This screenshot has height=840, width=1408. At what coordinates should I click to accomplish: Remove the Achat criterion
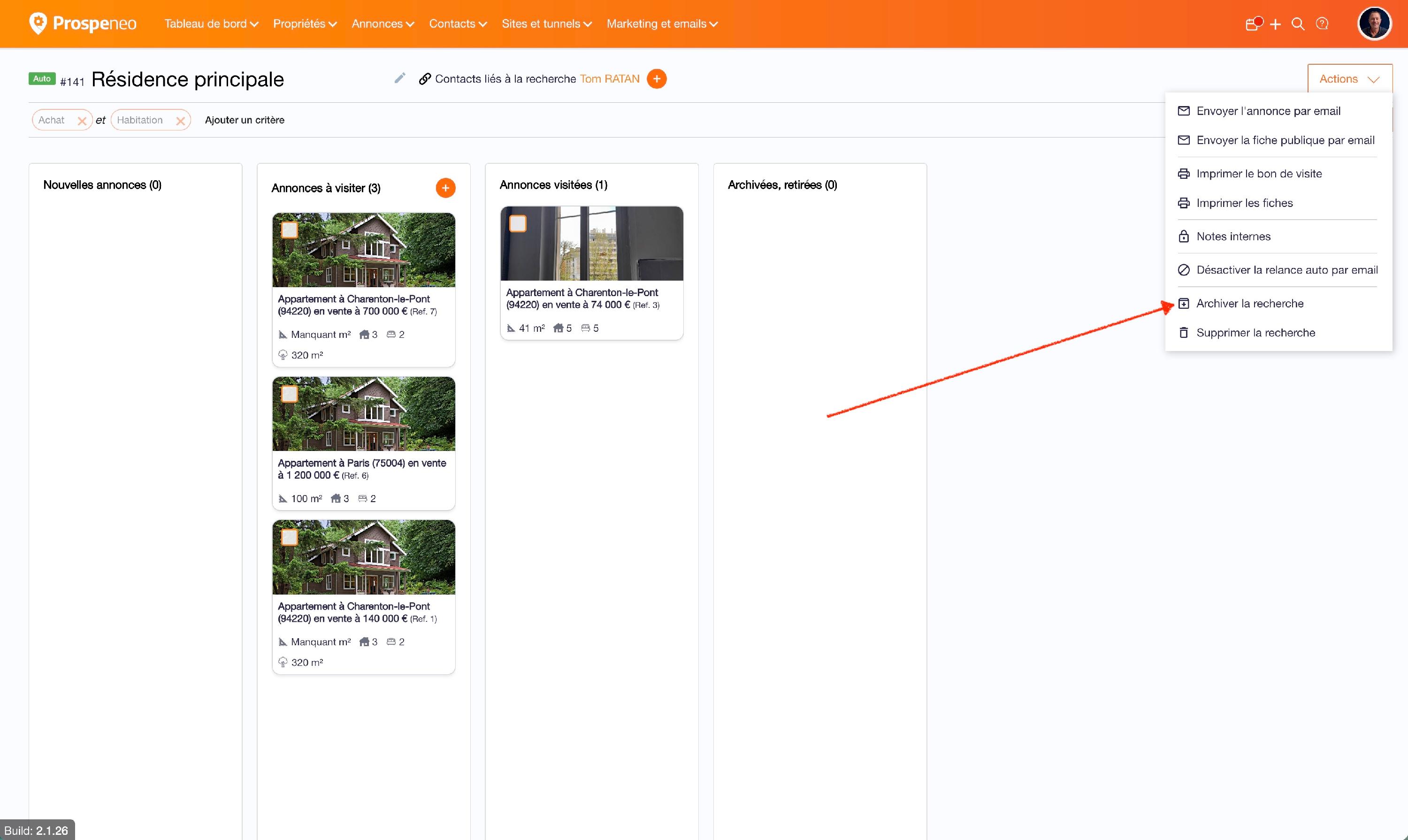pyautogui.click(x=82, y=121)
